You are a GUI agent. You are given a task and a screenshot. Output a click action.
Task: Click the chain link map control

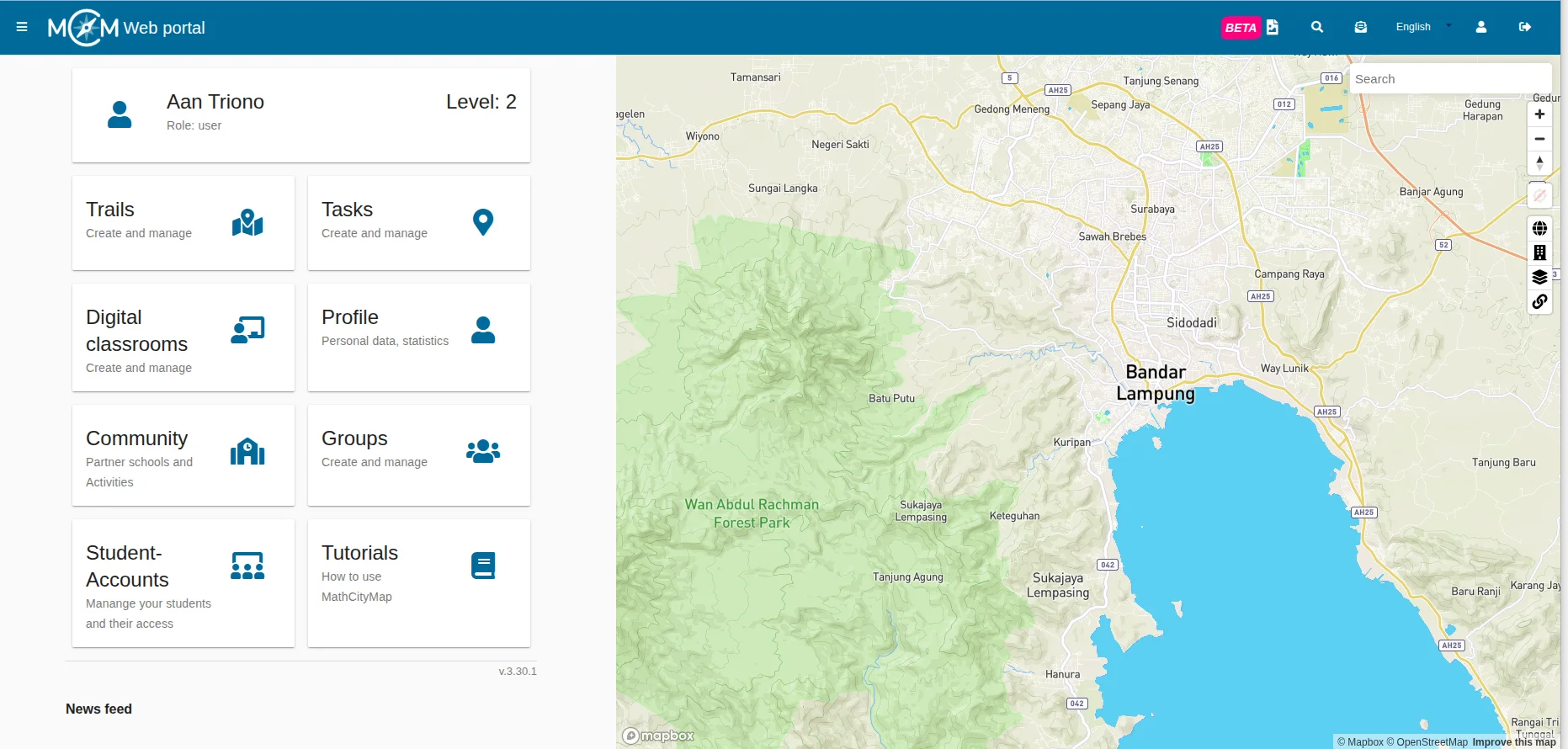coord(1539,301)
